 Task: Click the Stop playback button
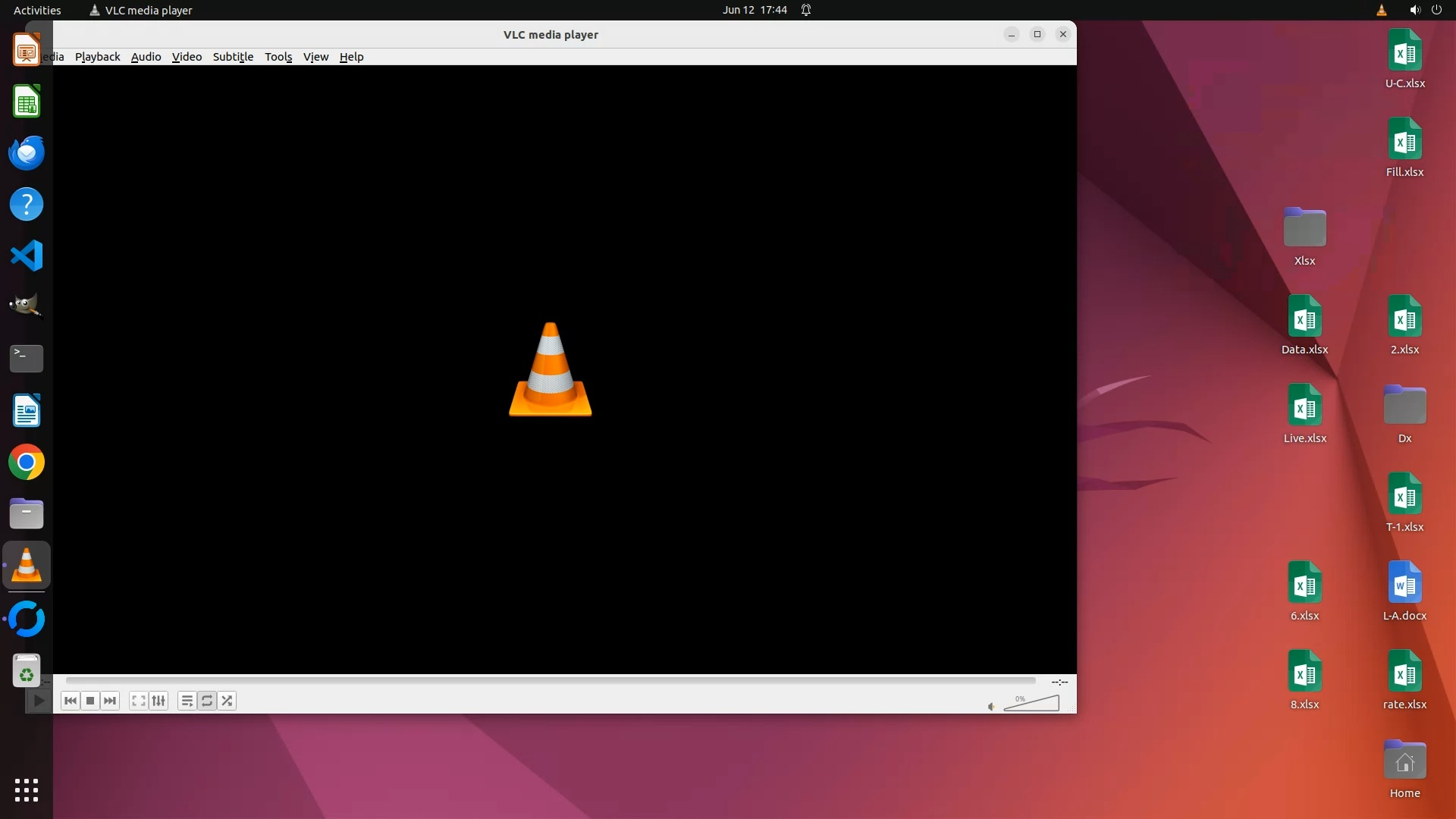tap(90, 701)
